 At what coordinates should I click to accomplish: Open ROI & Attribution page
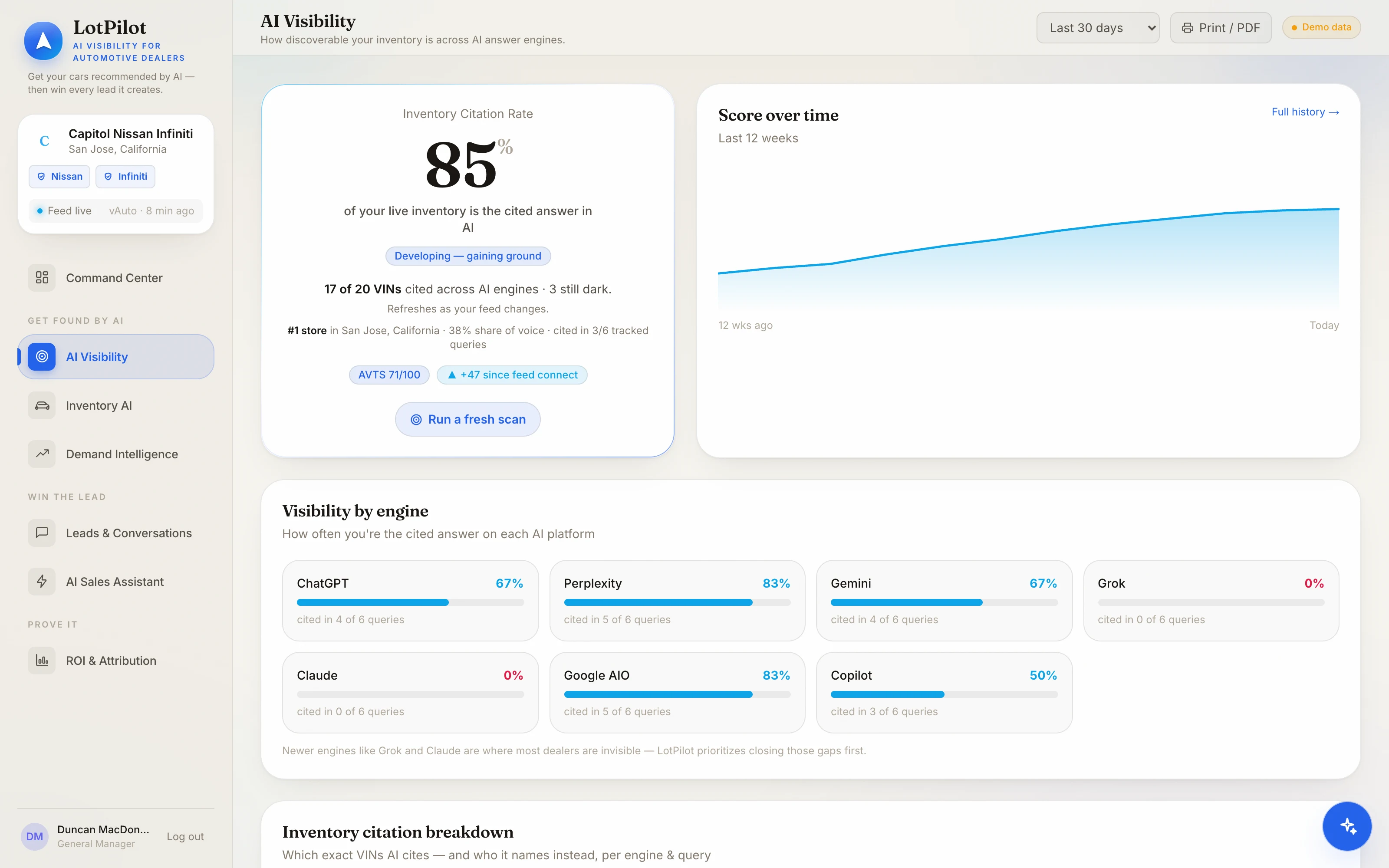coord(116,660)
